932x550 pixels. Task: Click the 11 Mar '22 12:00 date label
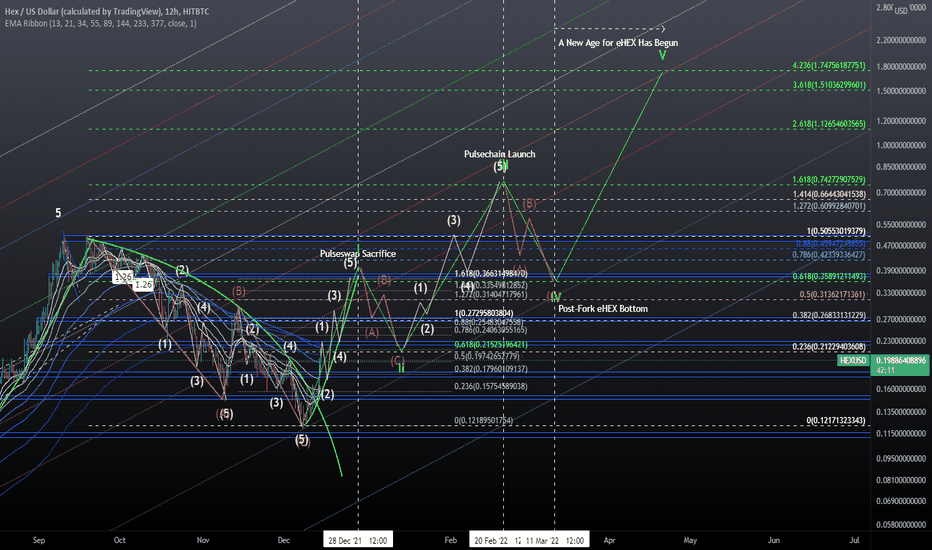pyautogui.click(x=555, y=540)
